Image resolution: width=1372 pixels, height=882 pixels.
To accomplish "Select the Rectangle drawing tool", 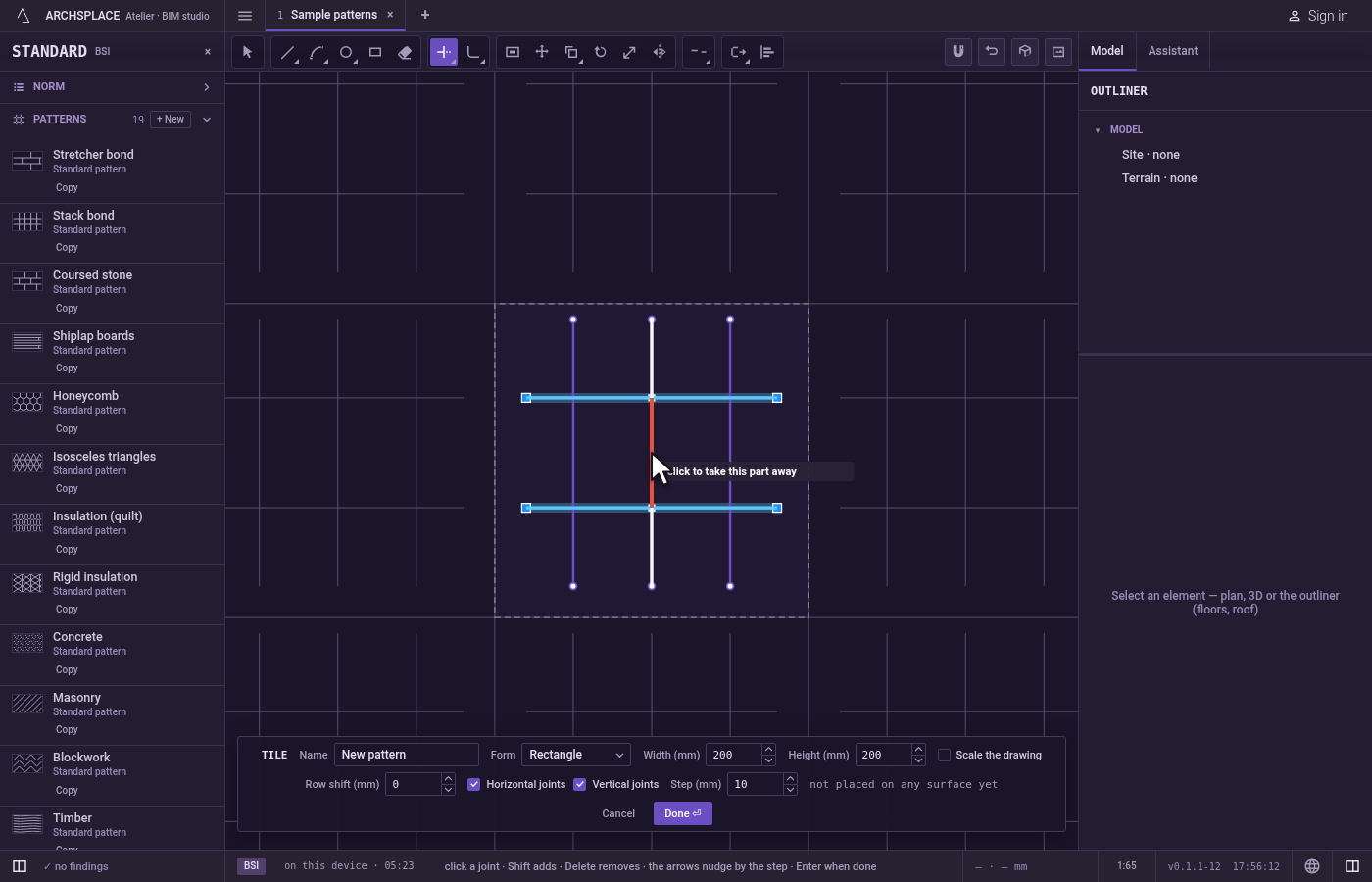I will coord(375,52).
